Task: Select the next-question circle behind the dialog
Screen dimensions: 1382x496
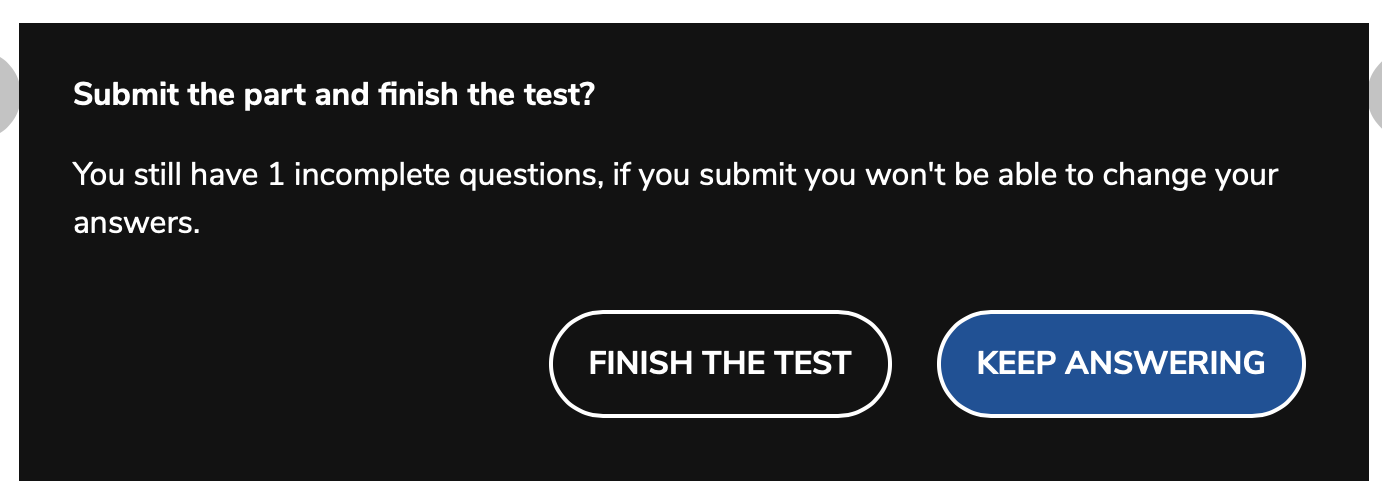Action: click(1375, 94)
